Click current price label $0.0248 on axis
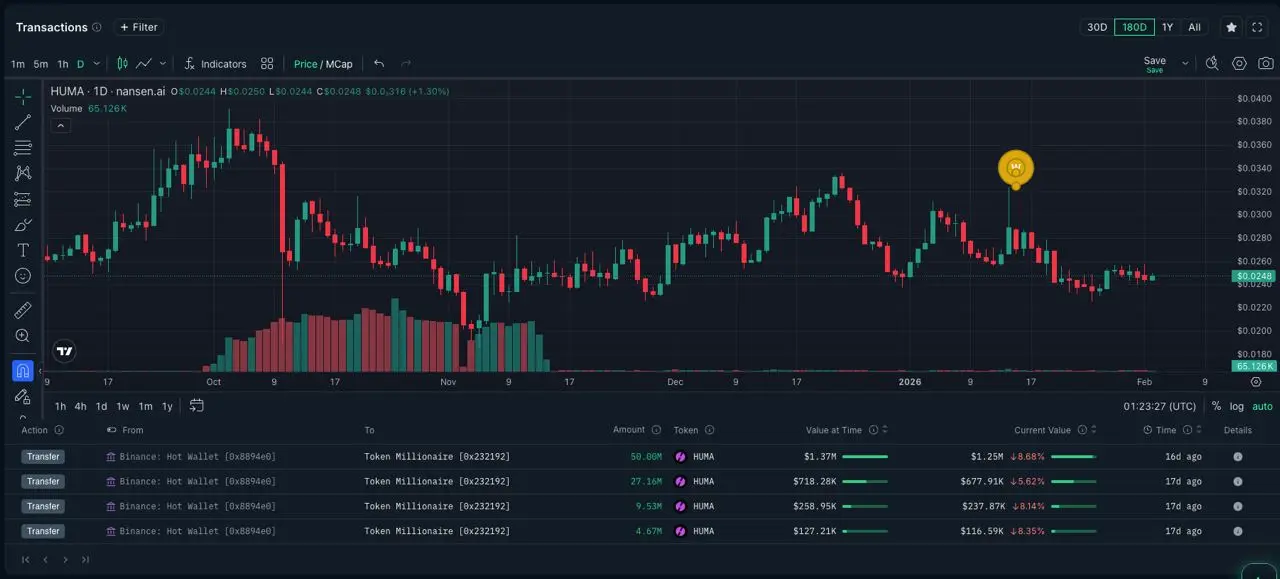The width and height of the screenshot is (1280, 579). pyautogui.click(x=1253, y=276)
